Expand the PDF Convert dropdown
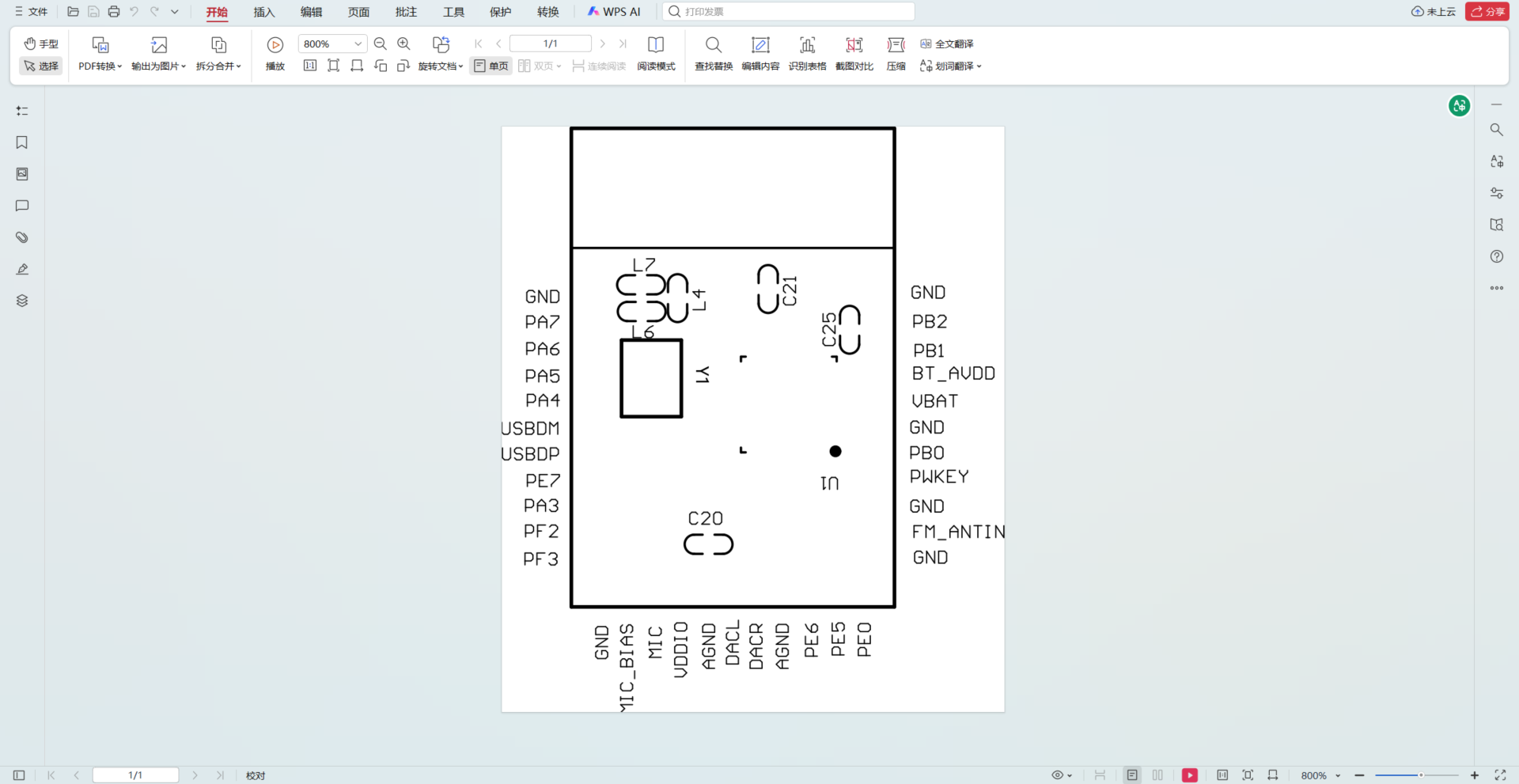This screenshot has width=1519, height=784. pyautogui.click(x=100, y=66)
